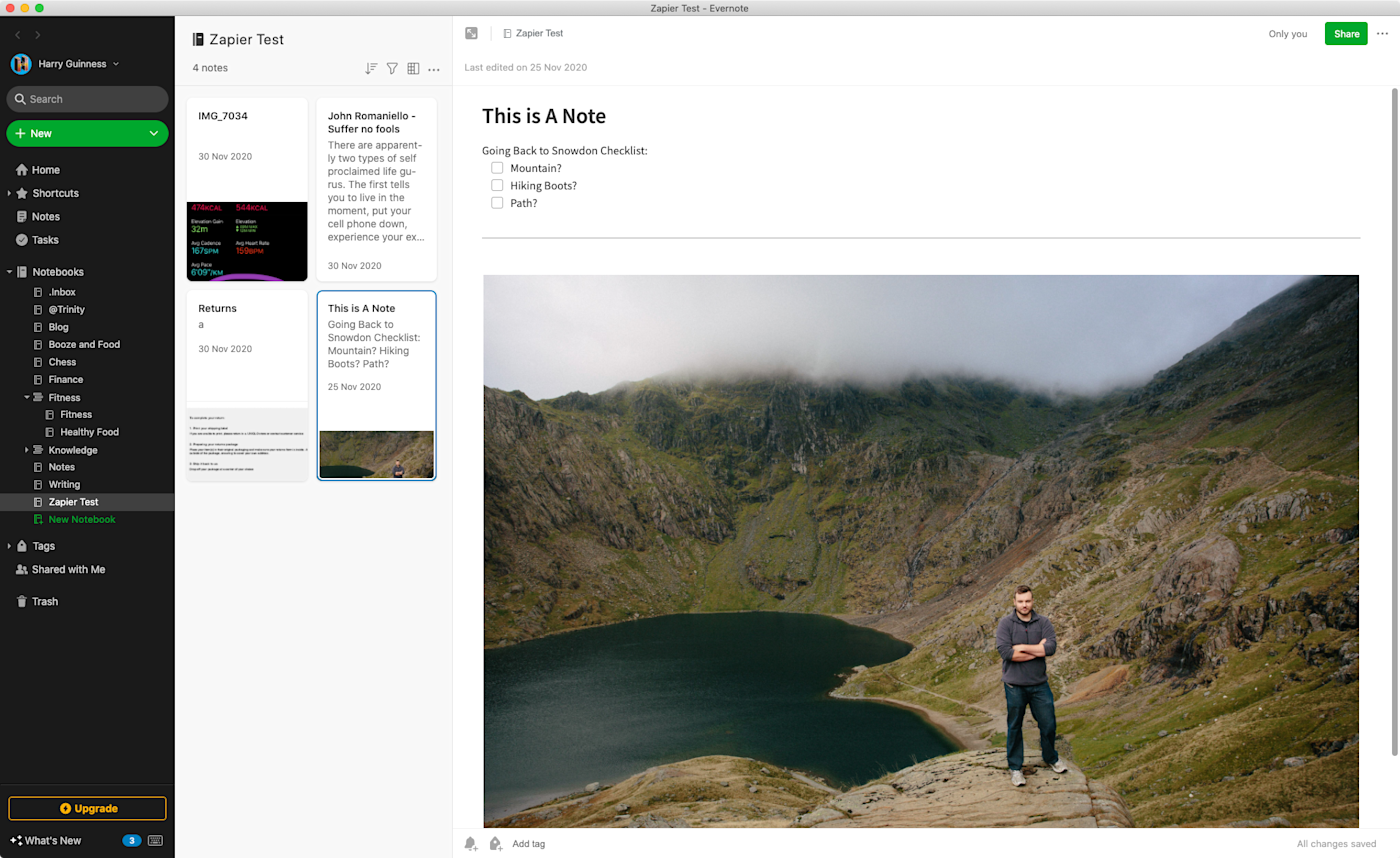Click the add tag icon
Image resolution: width=1400 pixels, height=858 pixels.
tap(496, 844)
